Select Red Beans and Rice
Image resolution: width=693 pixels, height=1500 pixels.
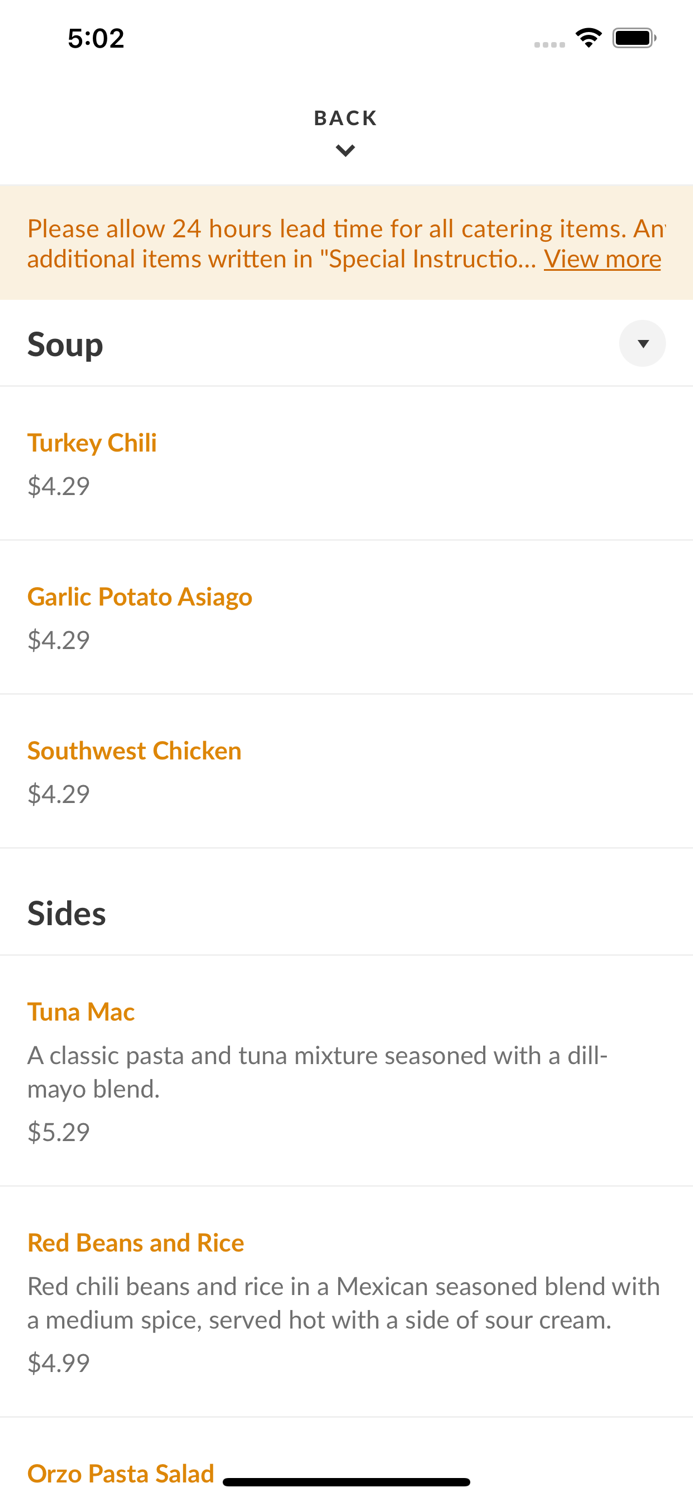tap(135, 1242)
